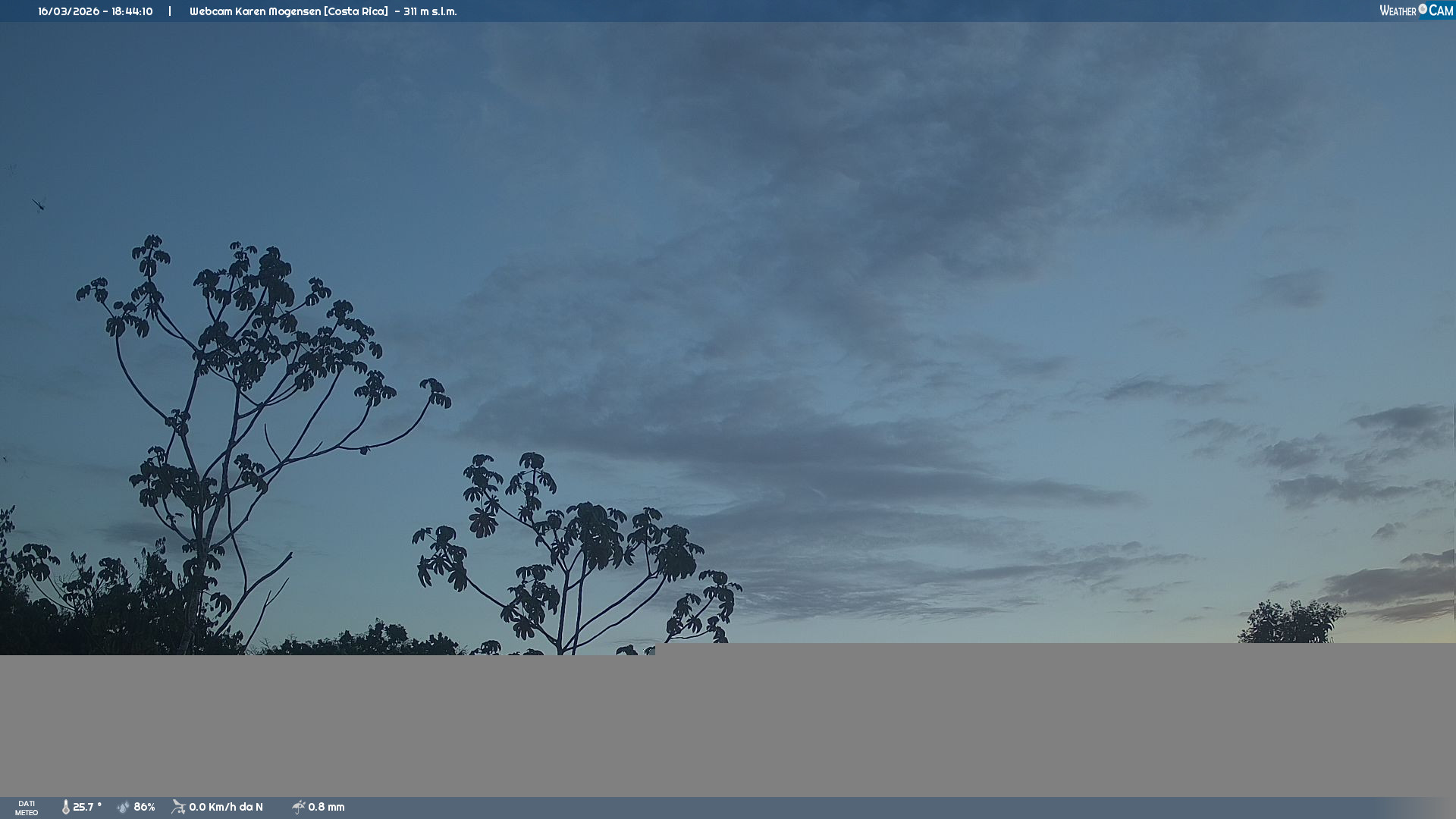Screen dimensions: 1456x819
Task: Click the word Weather in the logo
Action: click(x=1398, y=11)
